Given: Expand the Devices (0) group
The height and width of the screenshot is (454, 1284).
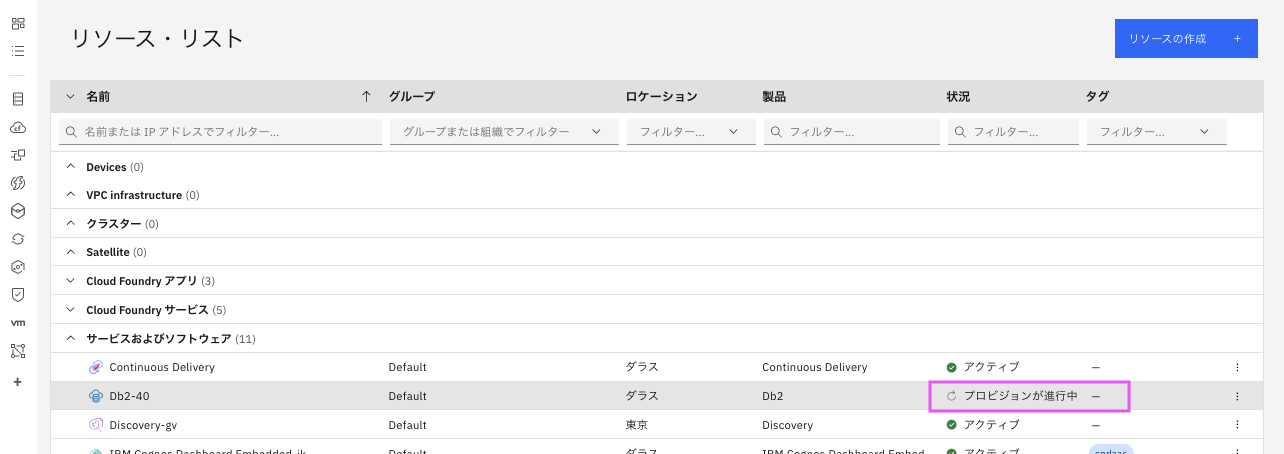Looking at the screenshot, I should (70, 167).
